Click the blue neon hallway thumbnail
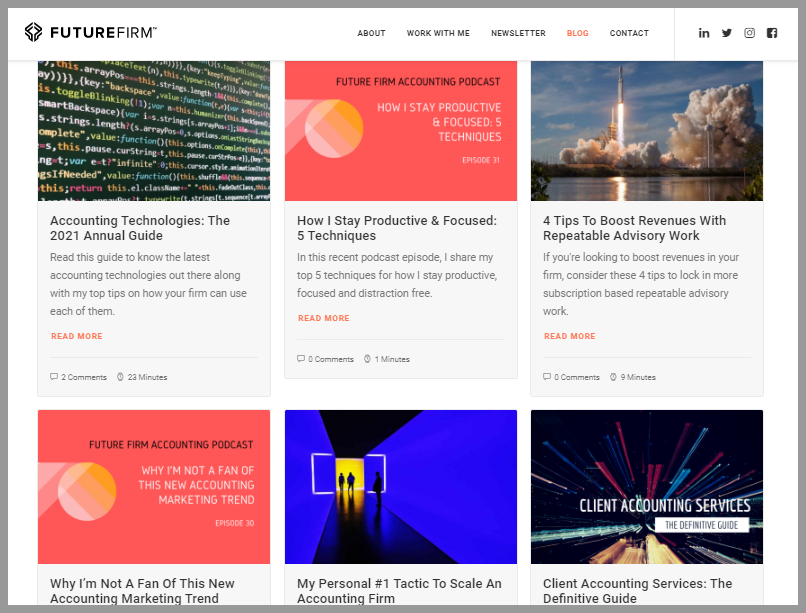This screenshot has height=613, width=806. (401, 487)
